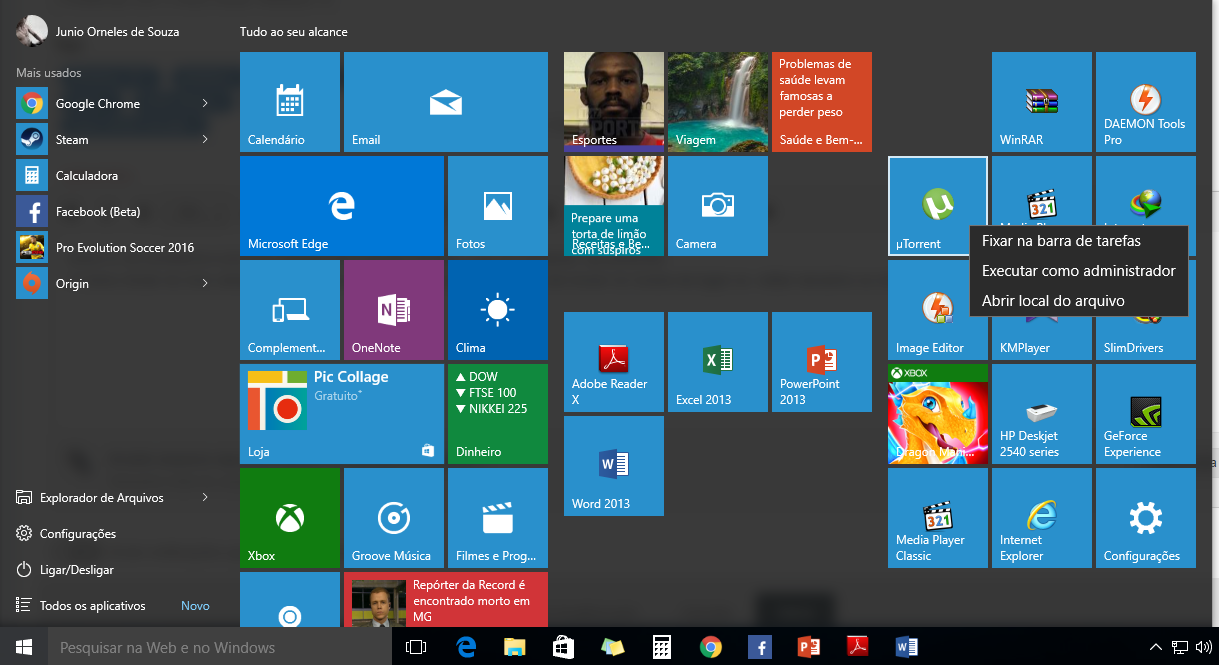Open the Email tile
This screenshot has width=1219, height=665.
[x=446, y=101]
